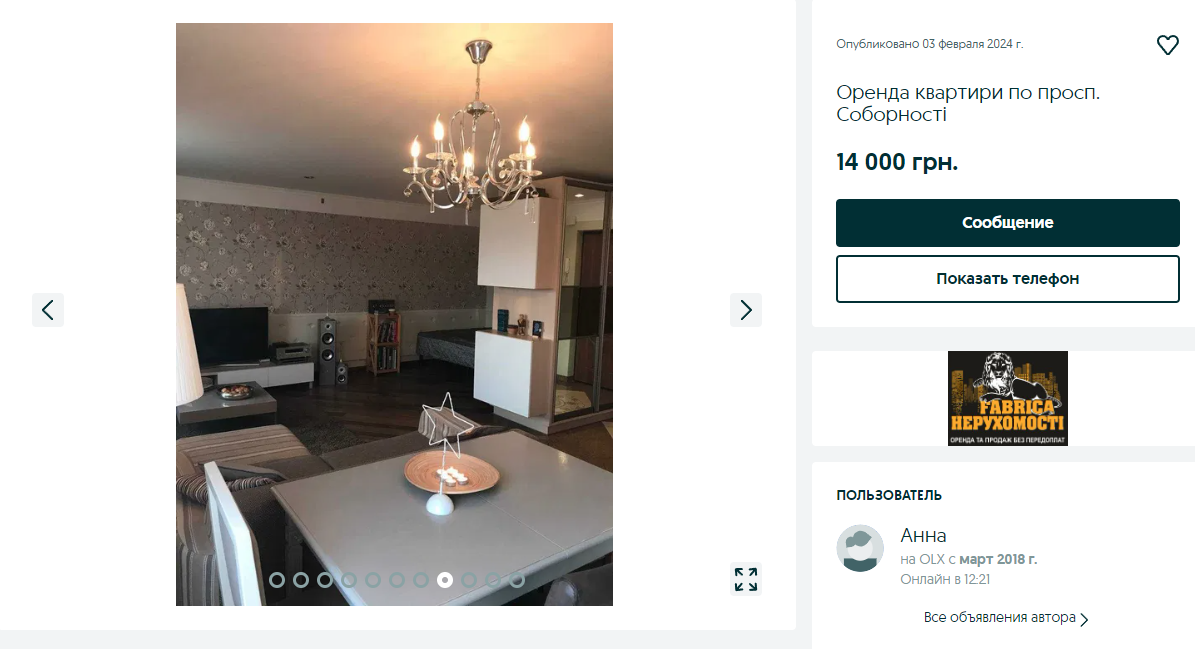Open Все объявления автора link
Viewport: 1195px width, 649px height.
click(x=999, y=618)
